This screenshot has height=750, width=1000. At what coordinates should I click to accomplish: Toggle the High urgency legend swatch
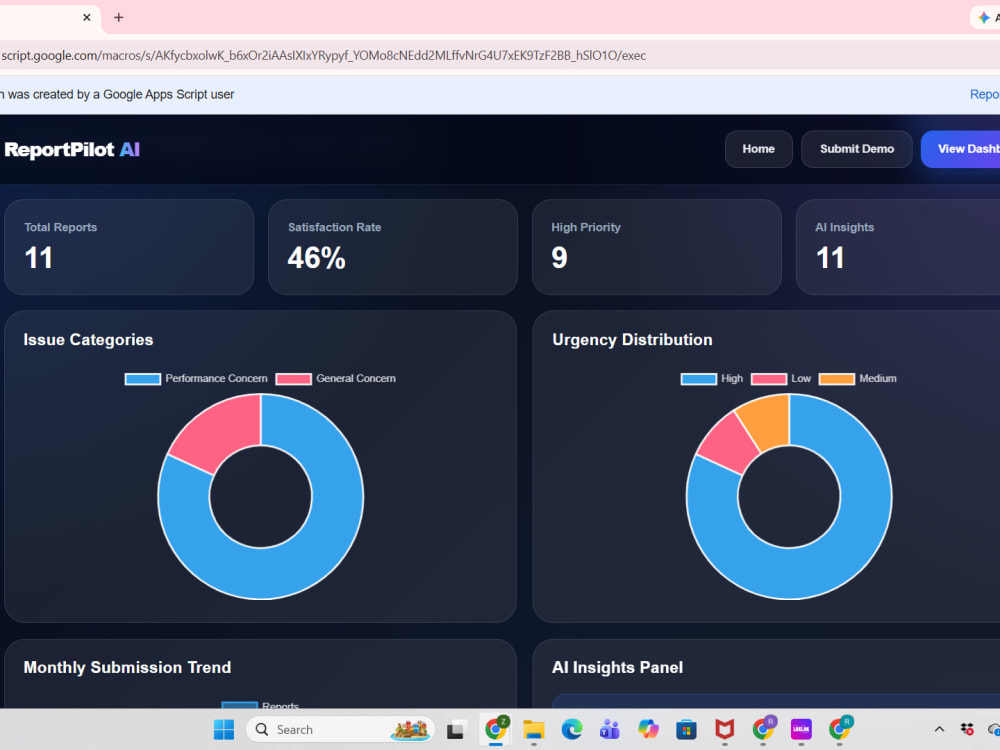[x=698, y=379]
